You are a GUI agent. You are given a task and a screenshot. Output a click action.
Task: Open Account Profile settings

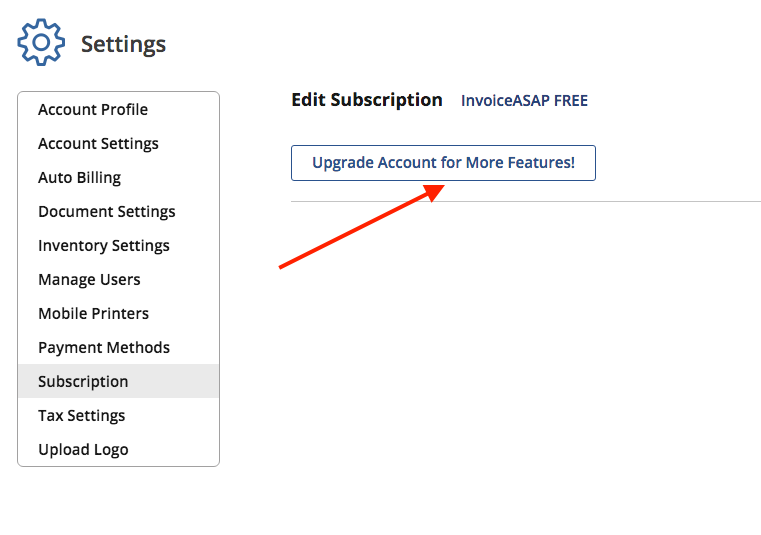click(93, 110)
